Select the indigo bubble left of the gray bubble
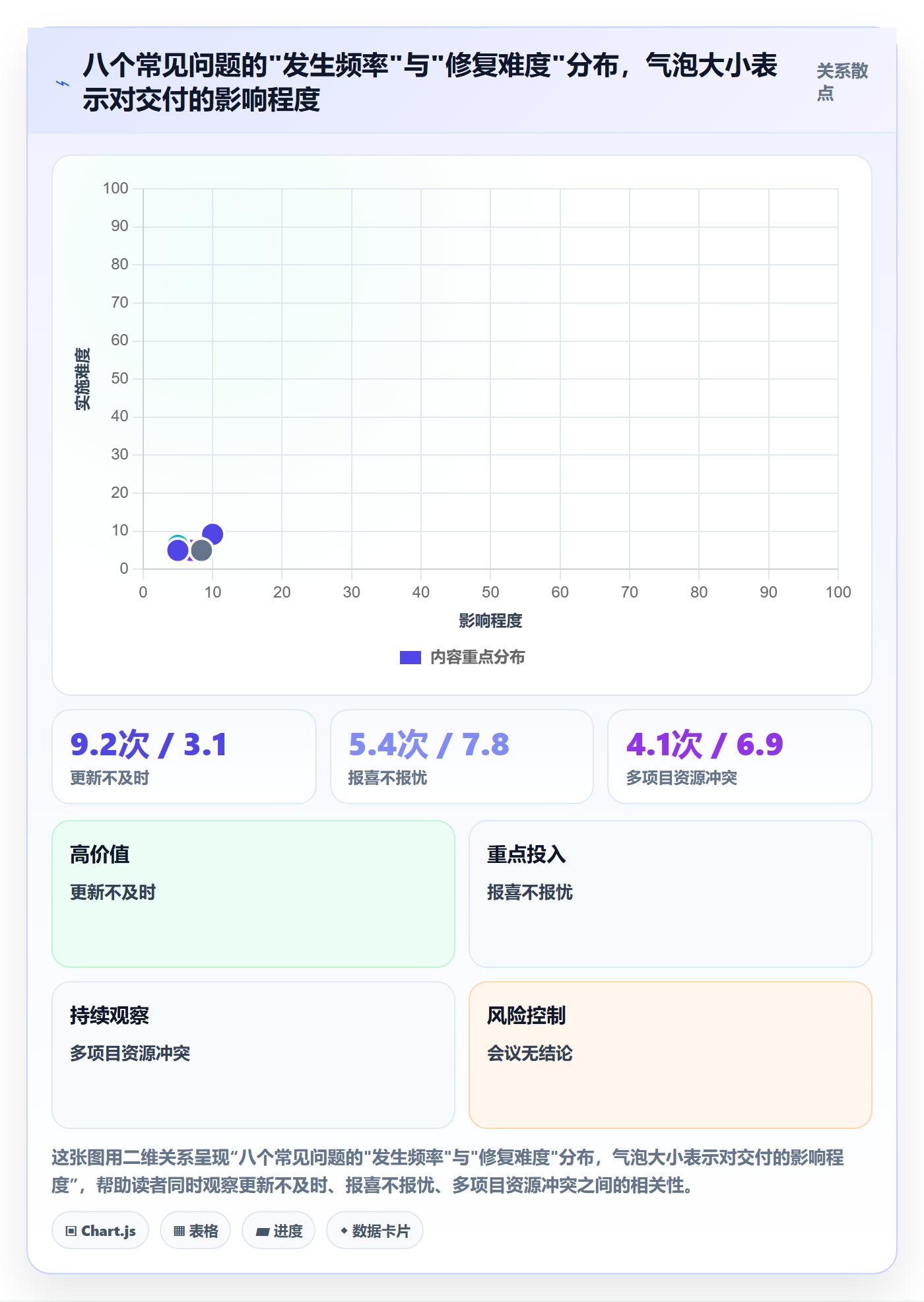This screenshot has width=924, height=1302. click(x=178, y=550)
